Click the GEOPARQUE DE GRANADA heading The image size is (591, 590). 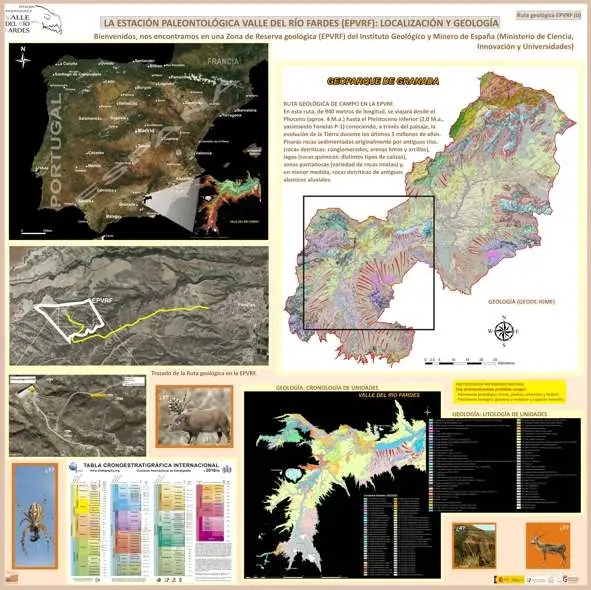coord(383,81)
